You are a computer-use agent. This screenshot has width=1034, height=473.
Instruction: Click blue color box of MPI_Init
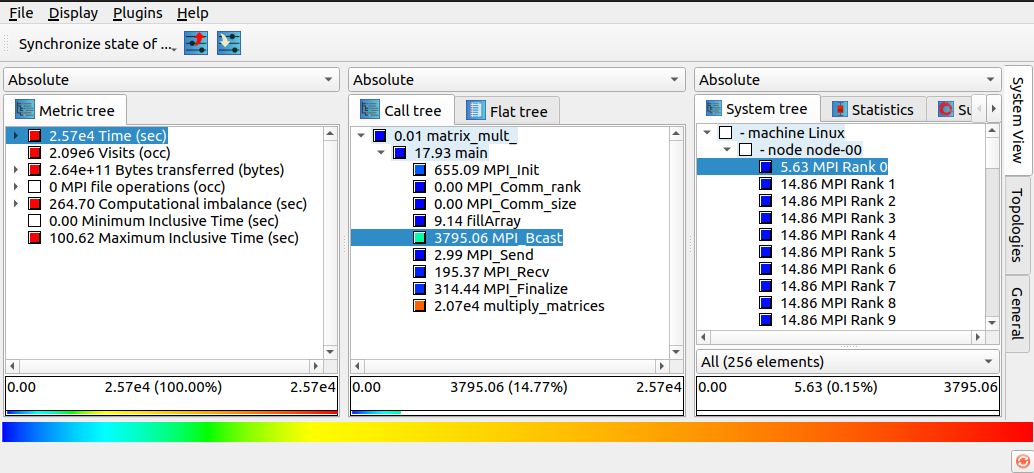(419, 170)
